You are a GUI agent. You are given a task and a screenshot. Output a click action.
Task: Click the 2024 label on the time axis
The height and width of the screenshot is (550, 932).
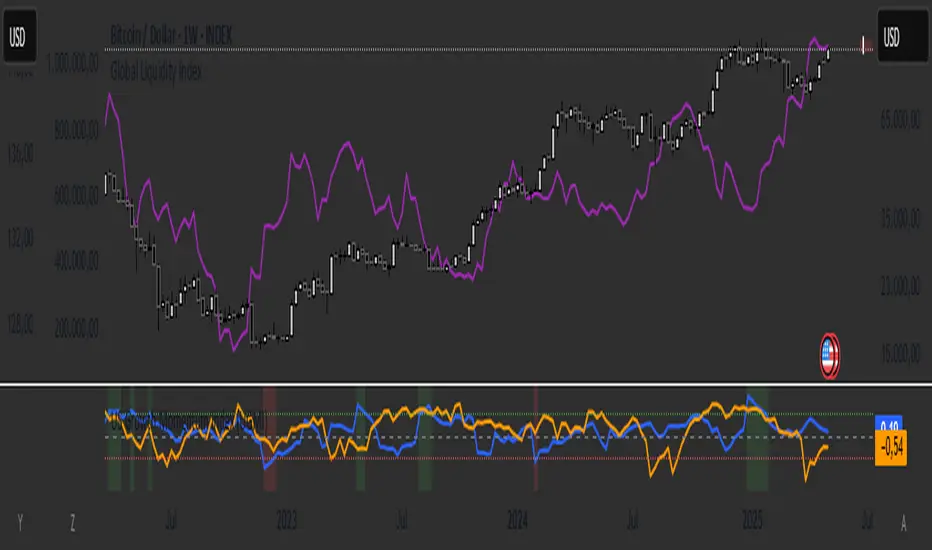[518, 521]
